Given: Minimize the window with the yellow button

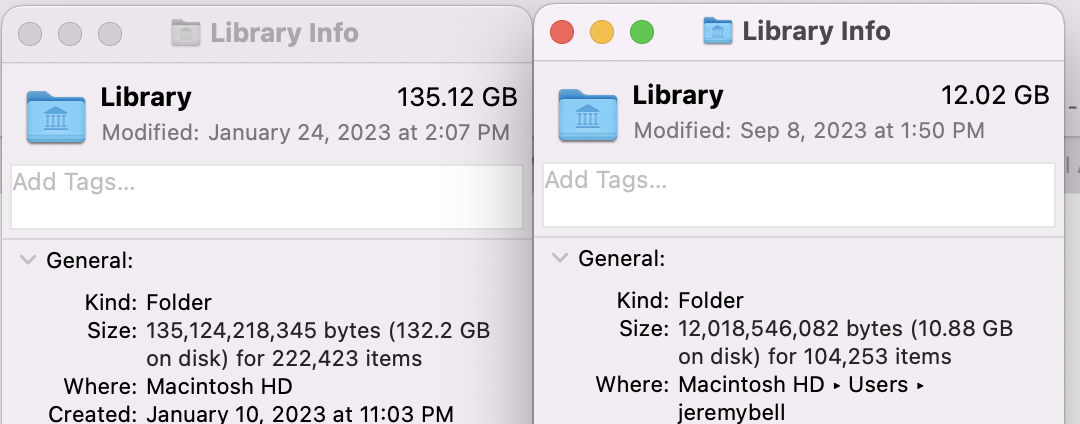Looking at the screenshot, I should 602,32.
